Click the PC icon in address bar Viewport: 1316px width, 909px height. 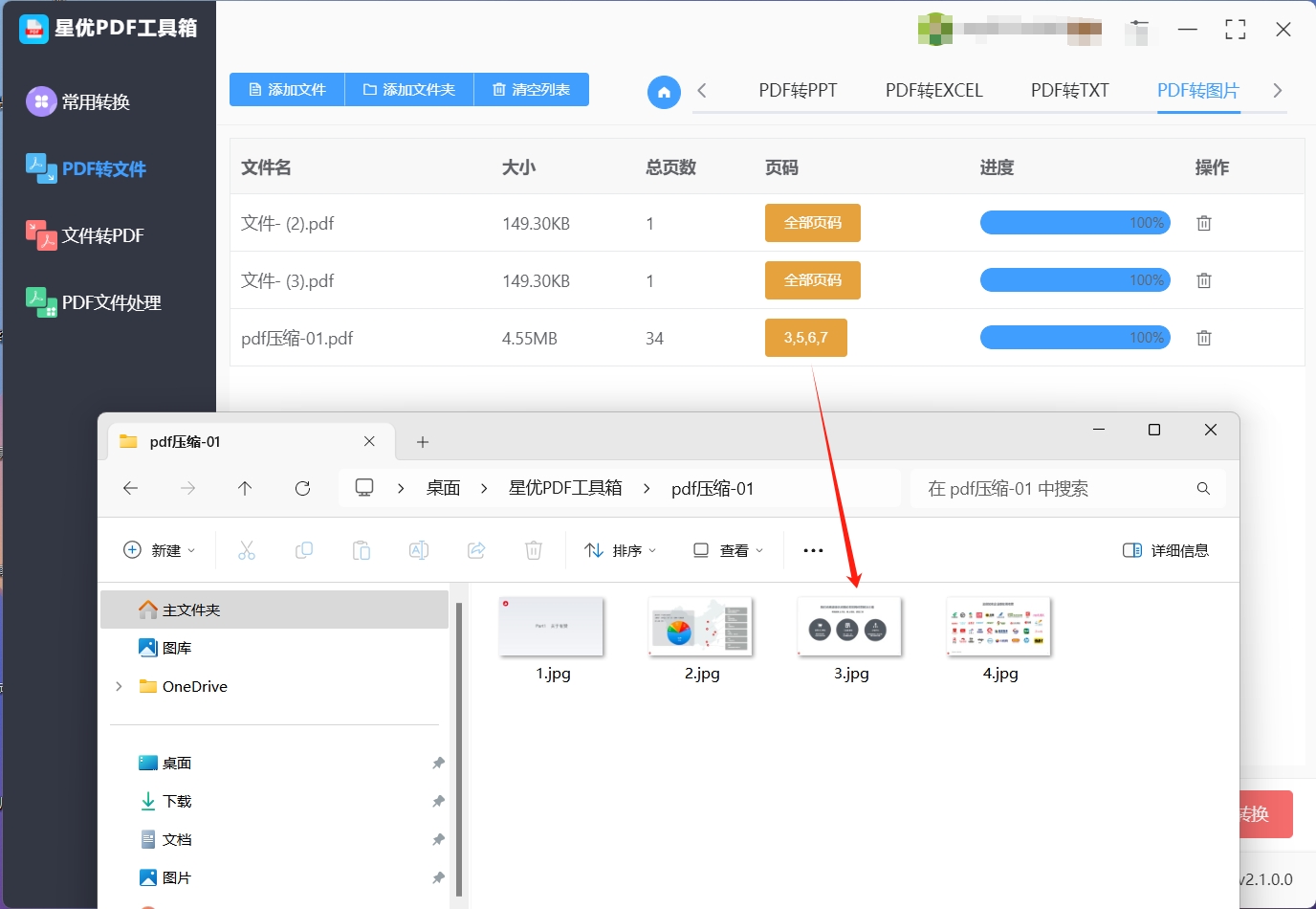(x=364, y=487)
